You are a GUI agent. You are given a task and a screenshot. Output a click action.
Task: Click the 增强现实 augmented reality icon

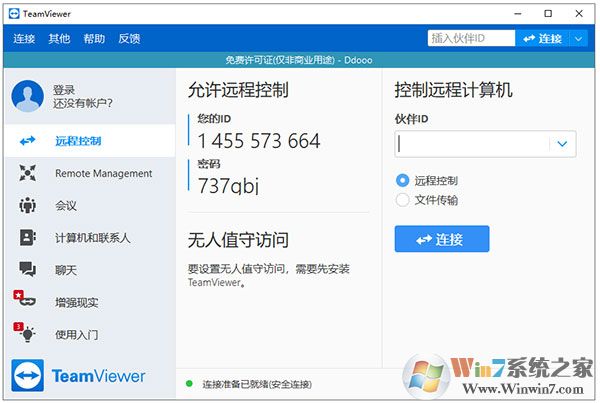coord(25,299)
